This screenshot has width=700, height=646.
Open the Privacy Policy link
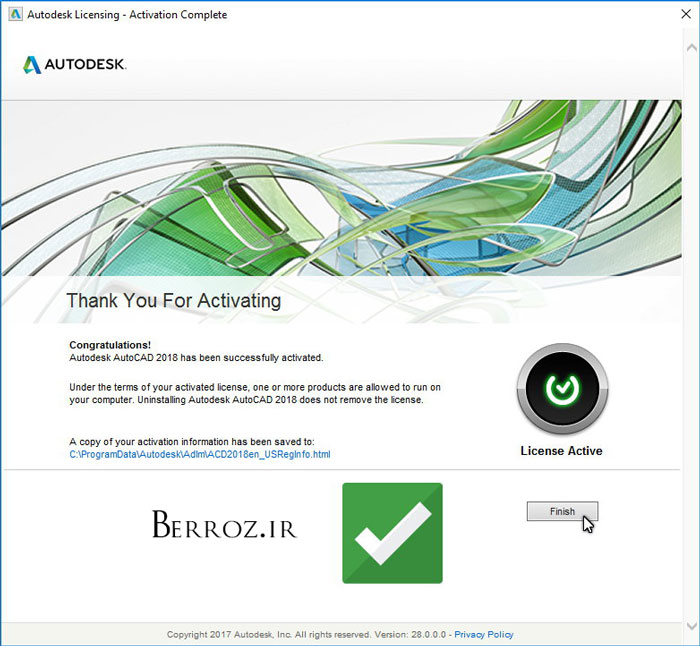(x=484, y=634)
